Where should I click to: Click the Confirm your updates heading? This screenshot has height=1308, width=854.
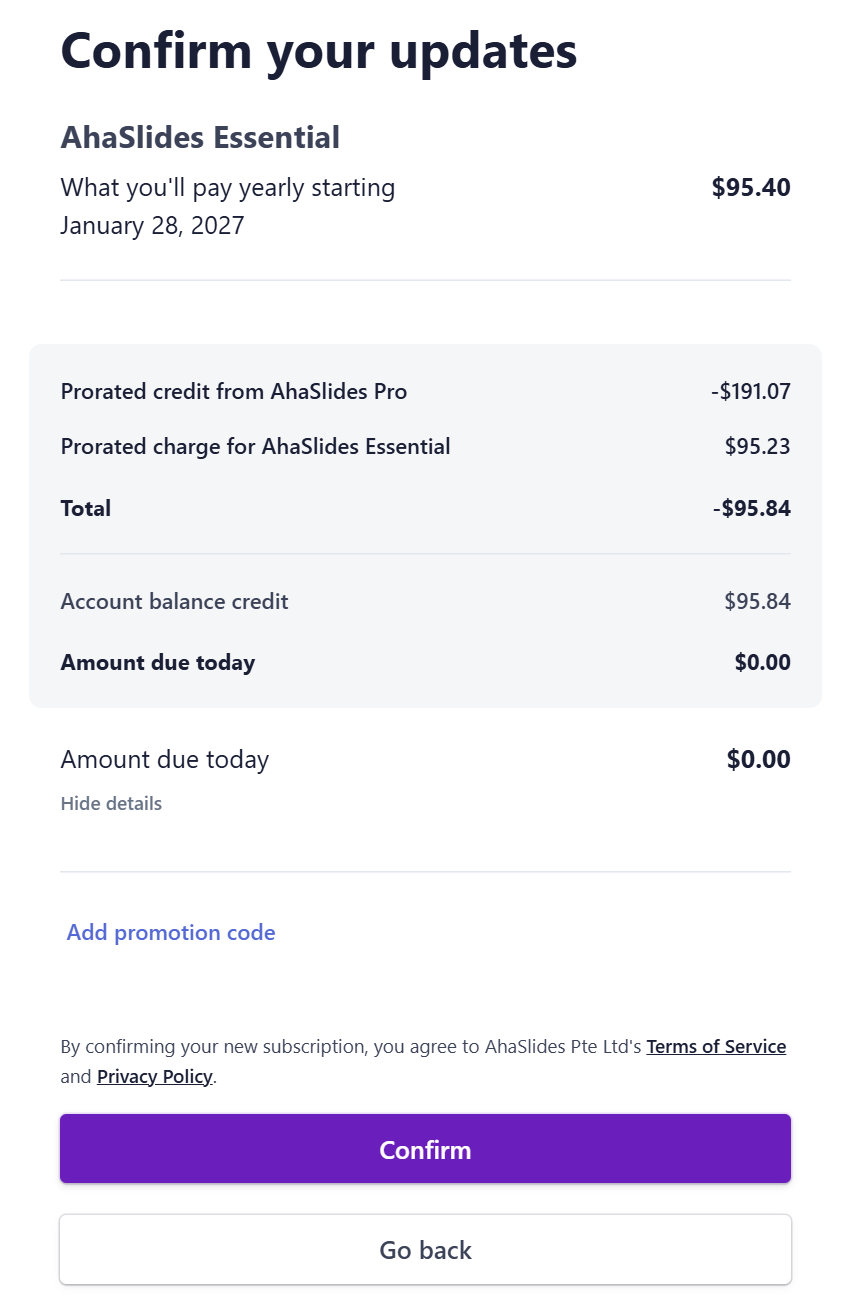point(319,49)
